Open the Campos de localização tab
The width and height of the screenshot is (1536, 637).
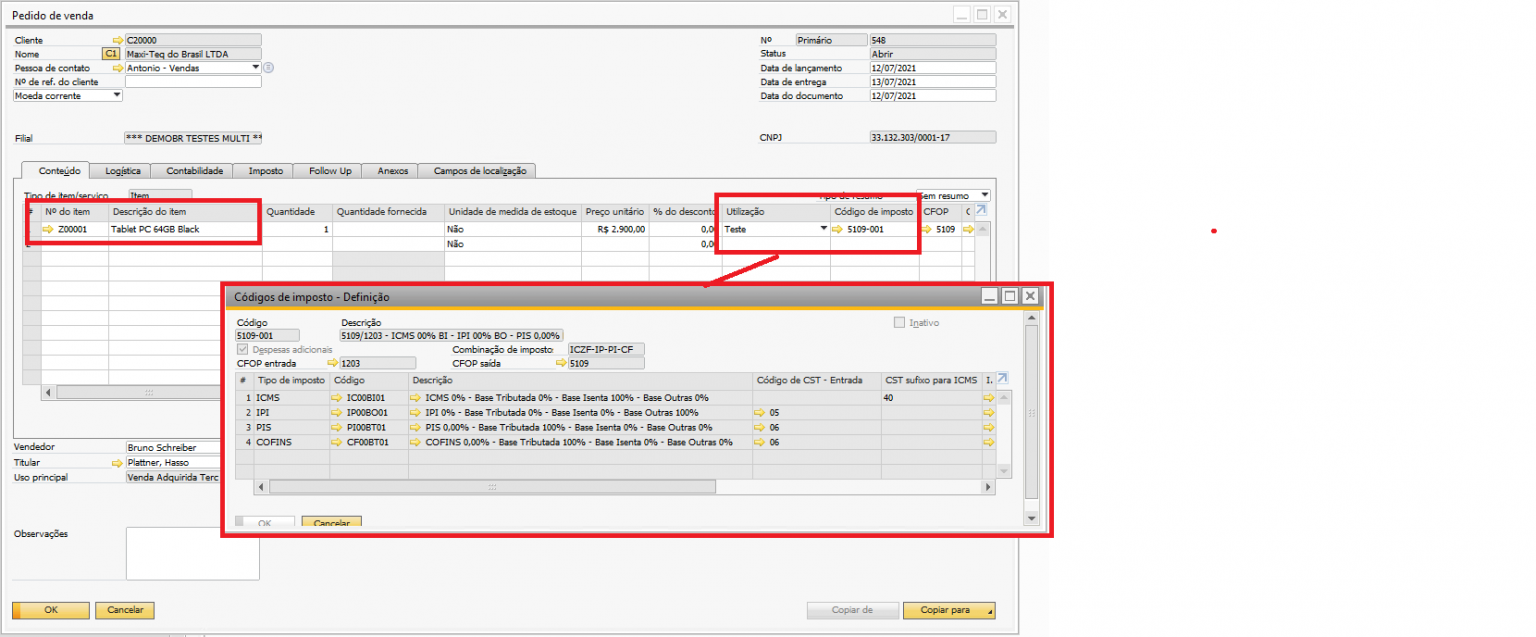[x=479, y=171]
